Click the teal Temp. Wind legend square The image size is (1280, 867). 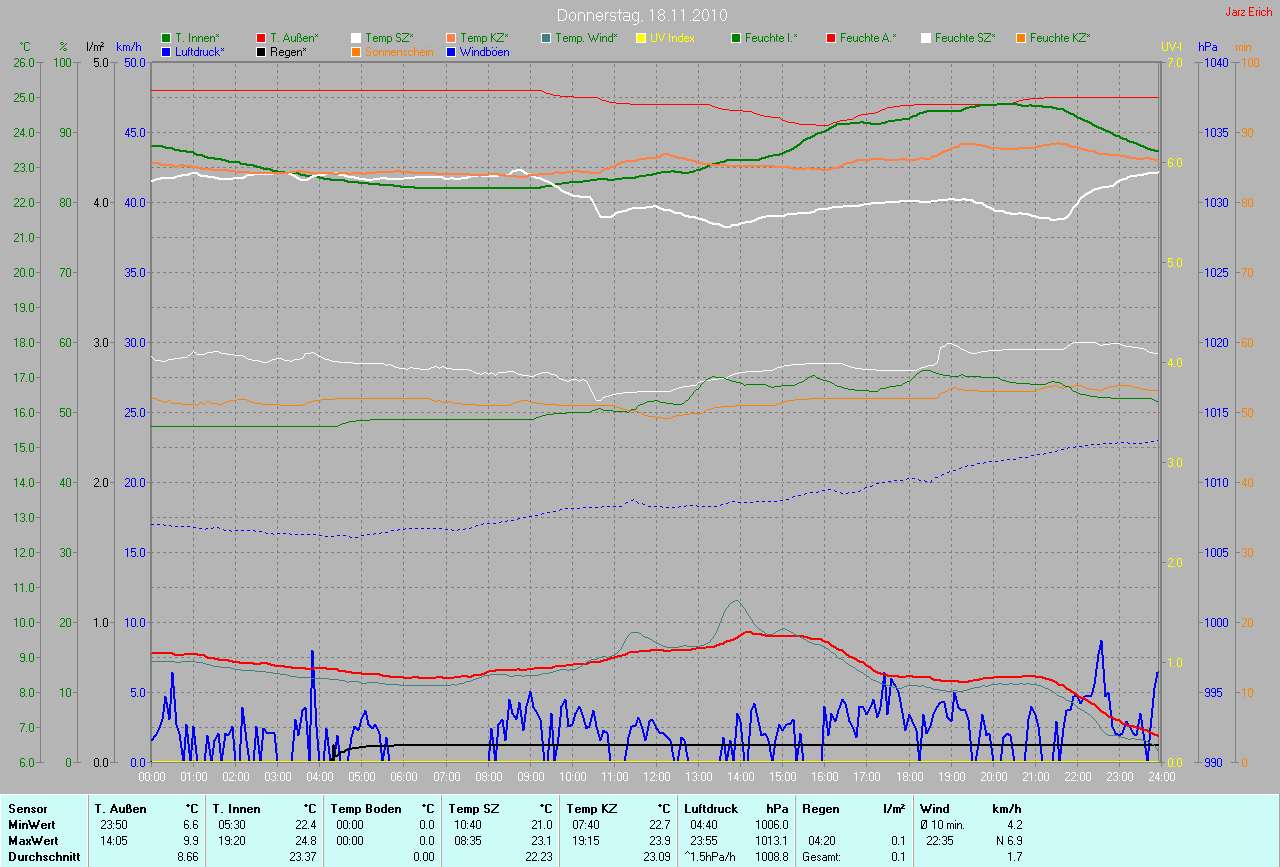coord(546,38)
